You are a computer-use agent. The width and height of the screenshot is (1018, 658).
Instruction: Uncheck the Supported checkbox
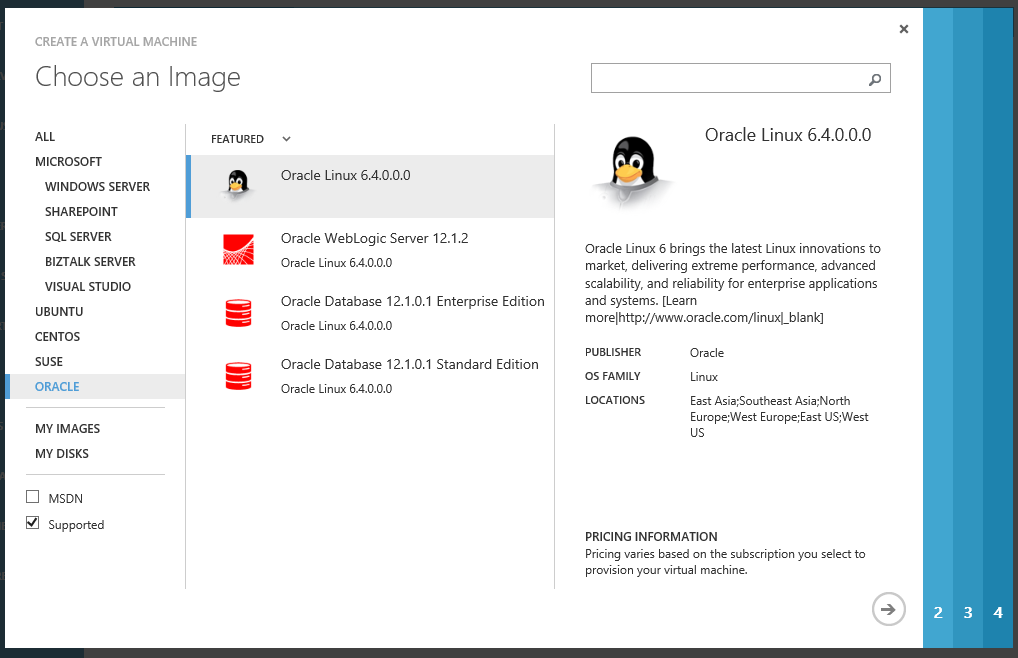[x=33, y=523]
